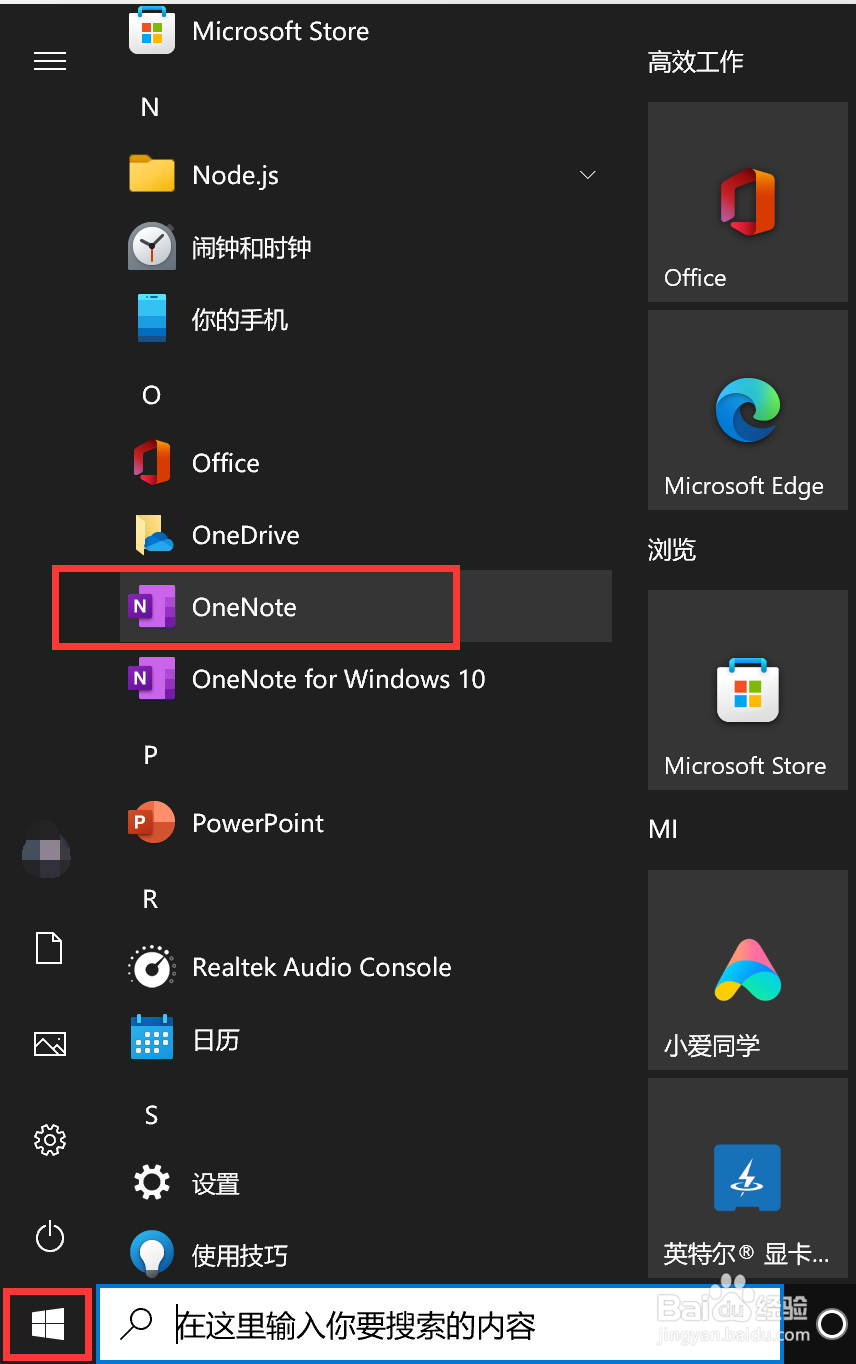Open the 日历 calendar app
Viewport: 856px width, 1364px height.
click(x=366, y=1039)
